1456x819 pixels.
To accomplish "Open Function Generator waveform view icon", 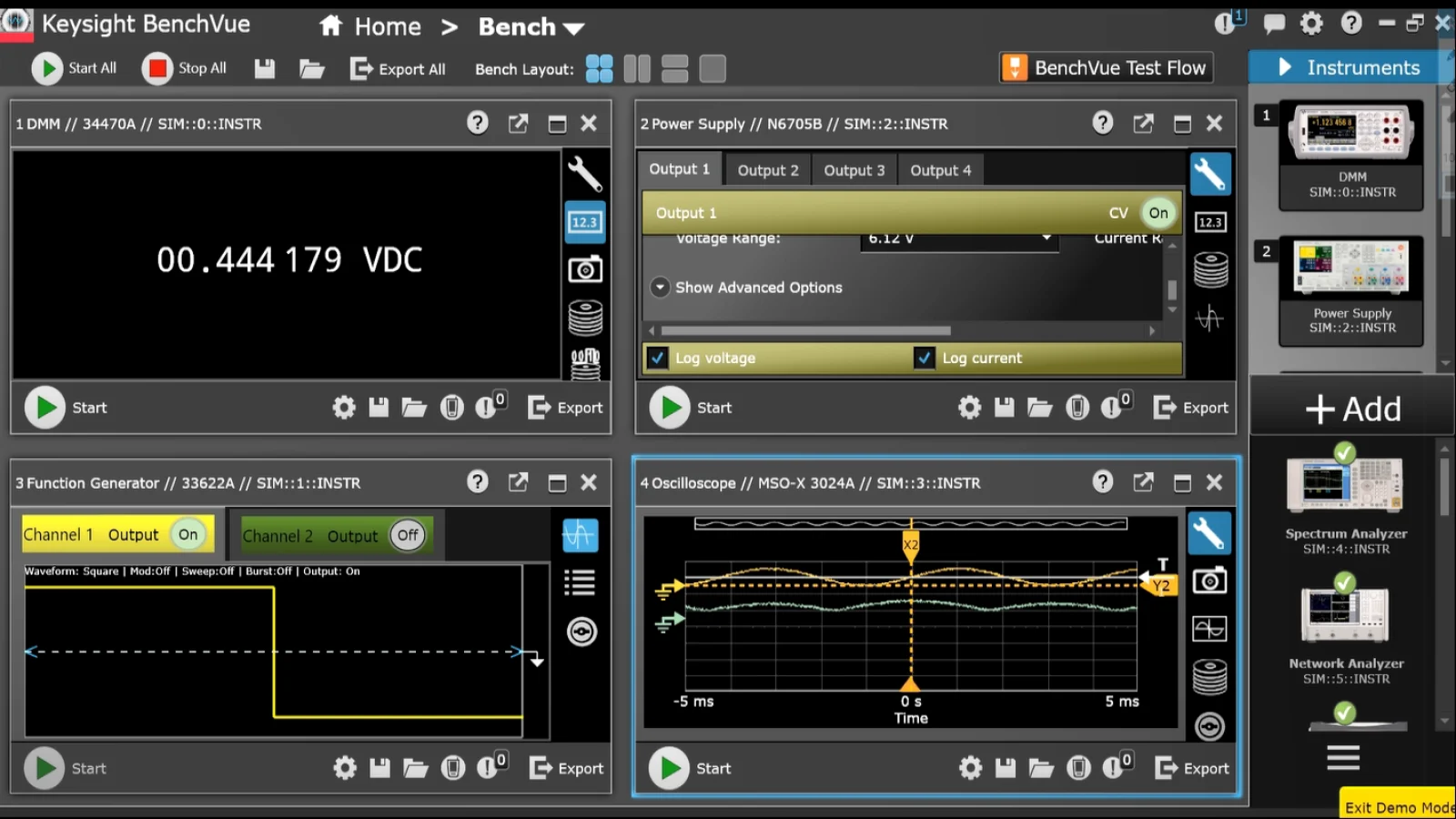I will (x=580, y=535).
